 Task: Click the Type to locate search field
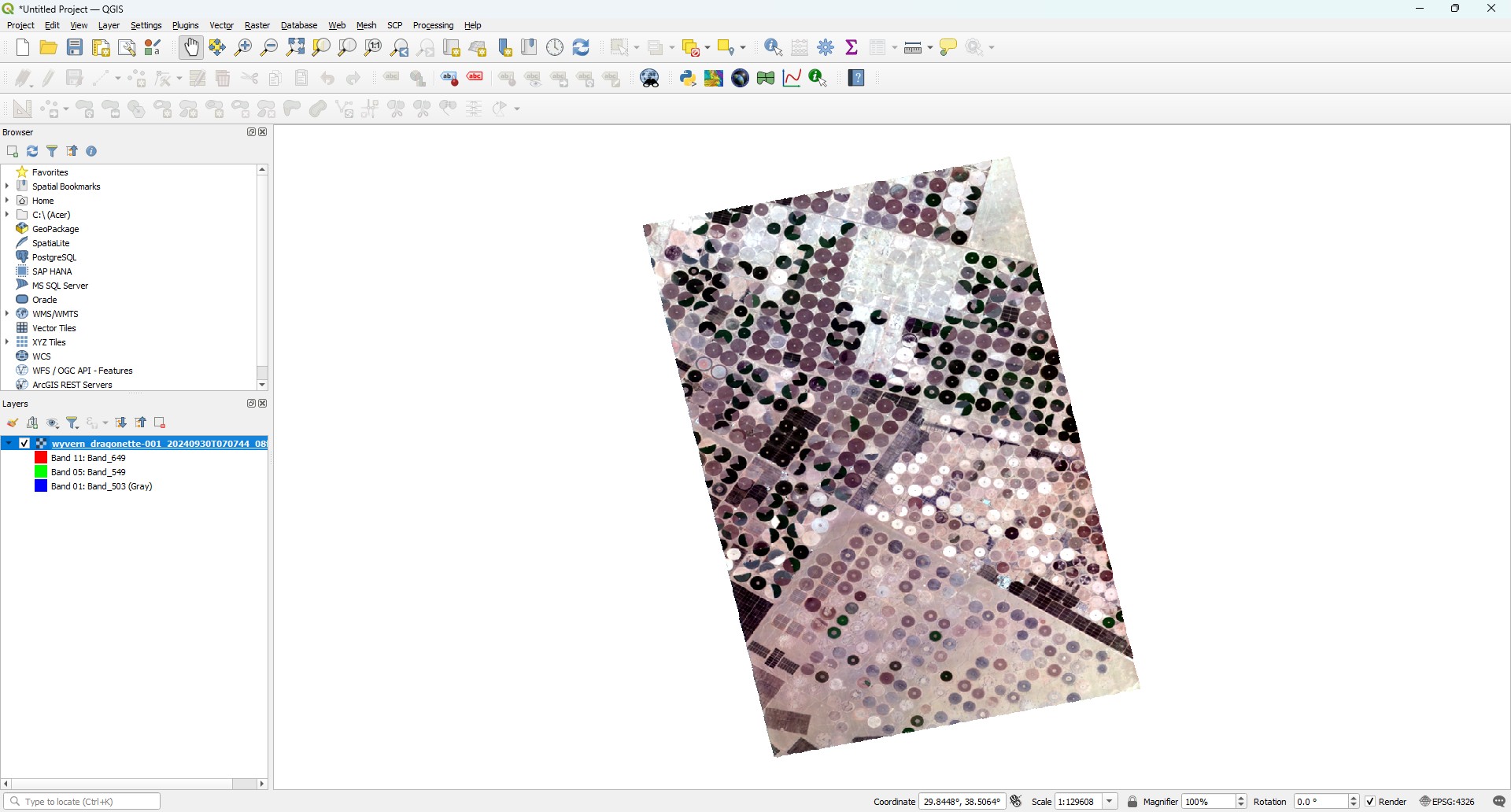click(x=83, y=802)
